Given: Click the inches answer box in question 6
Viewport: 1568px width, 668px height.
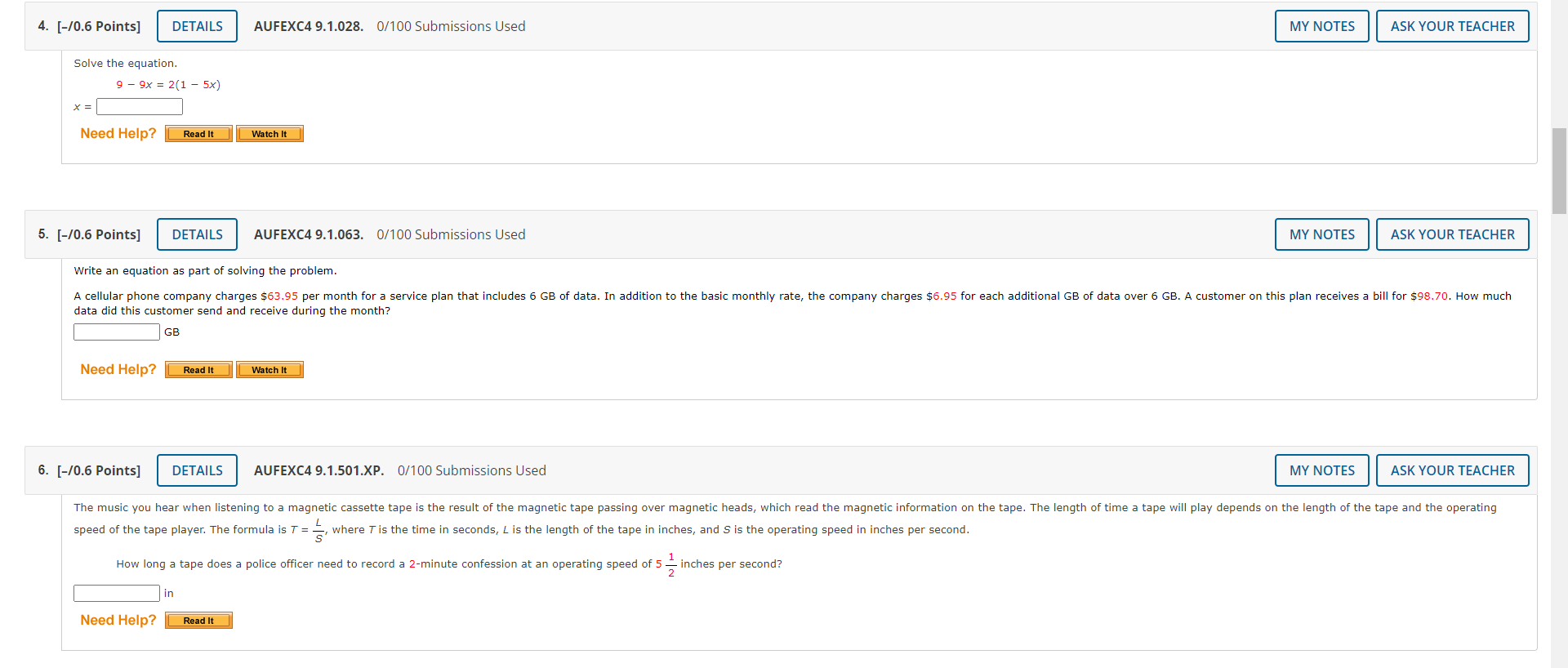Looking at the screenshot, I should pos(116,593).
